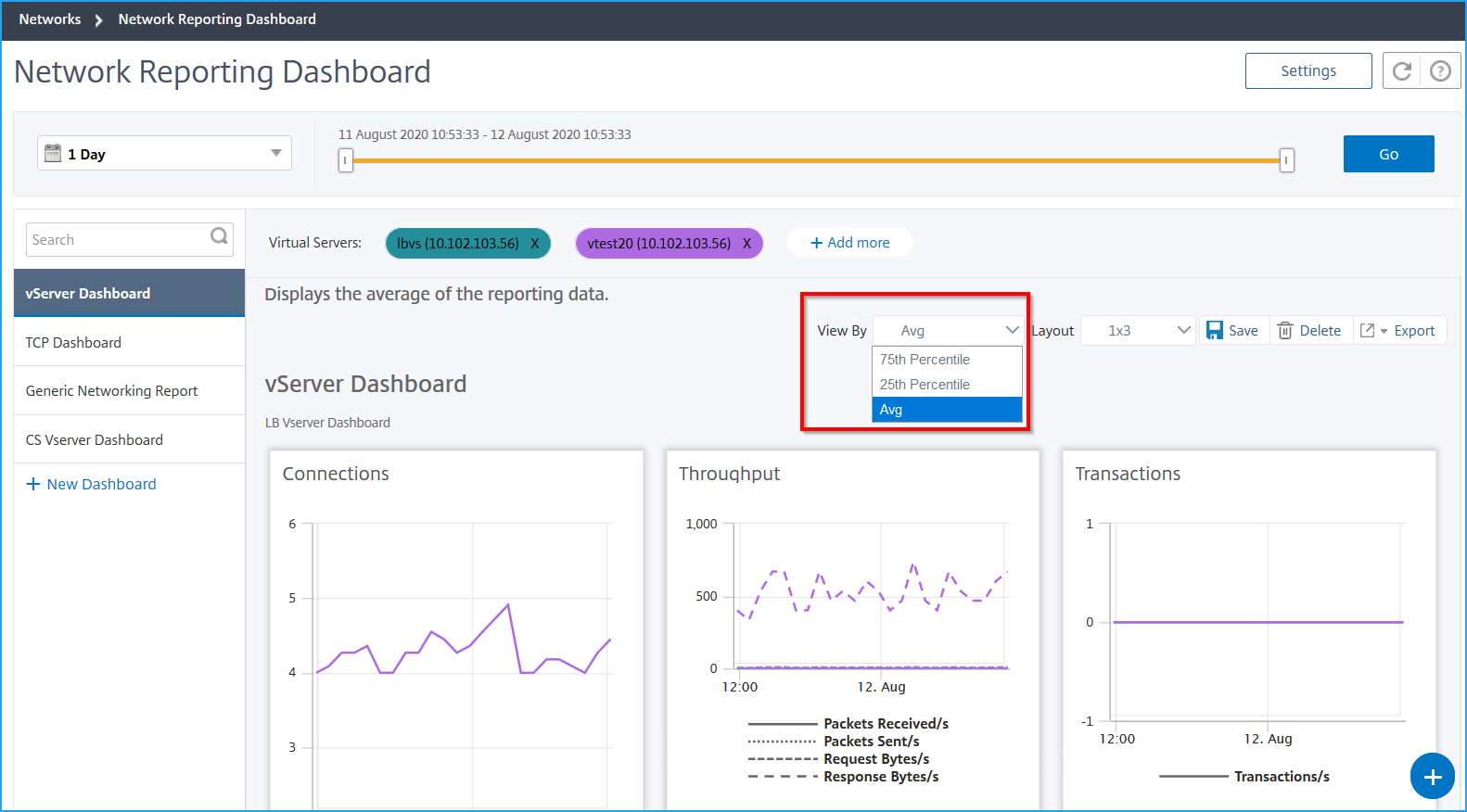The image size is (1467, 812).
Task: Select 75th Percentile option
Action: (x=947, y=360)
